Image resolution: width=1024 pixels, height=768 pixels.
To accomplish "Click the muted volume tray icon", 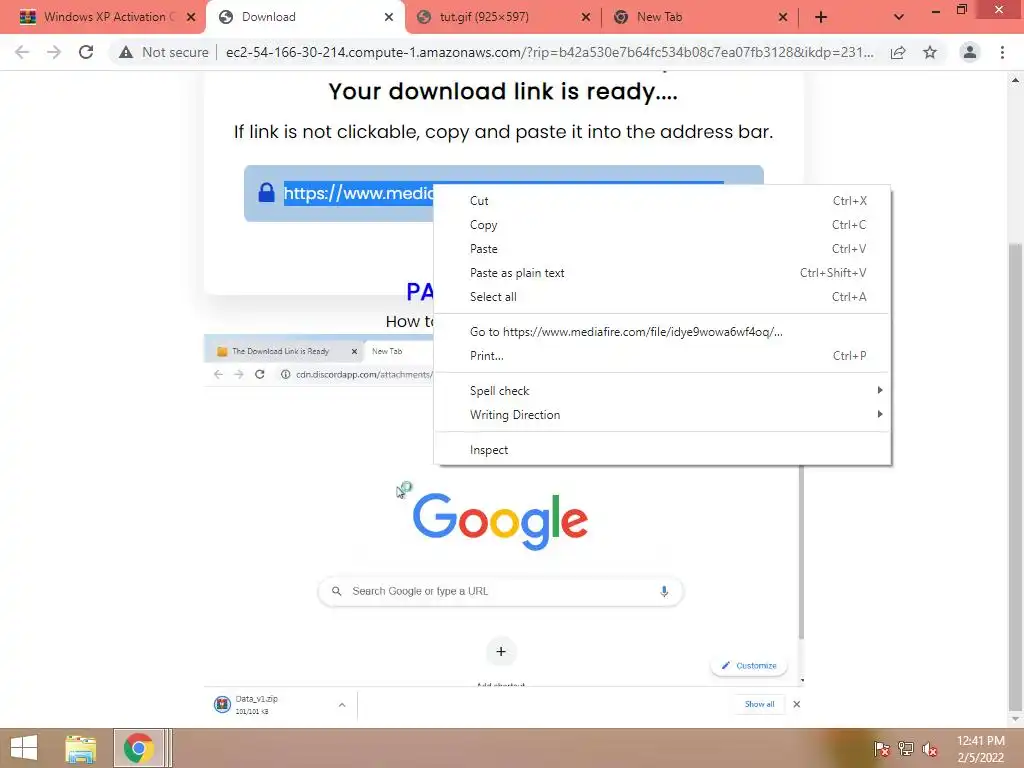I will point(930,748).
